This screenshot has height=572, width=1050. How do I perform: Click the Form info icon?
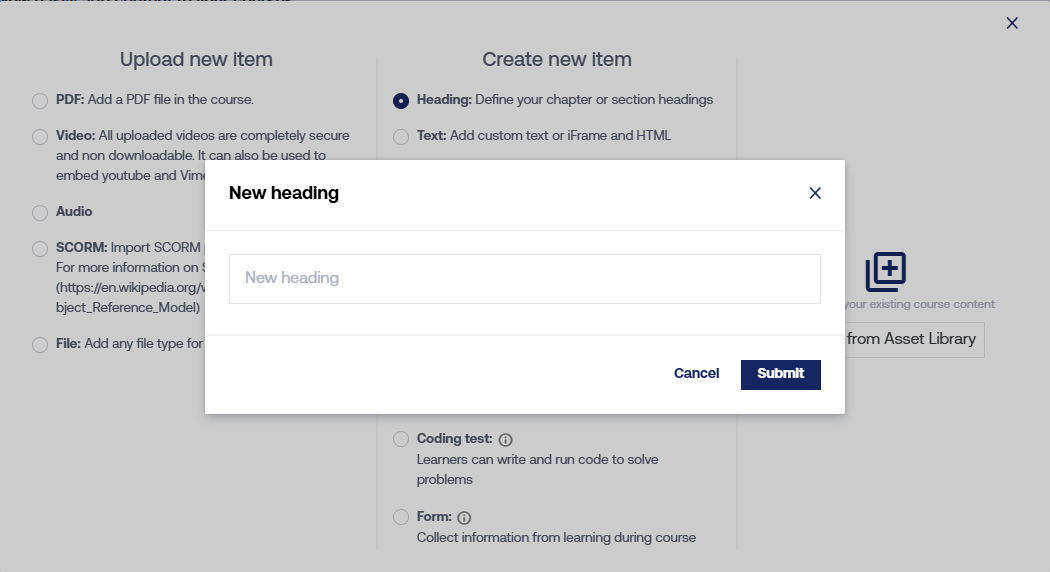(x=464, y=518)
